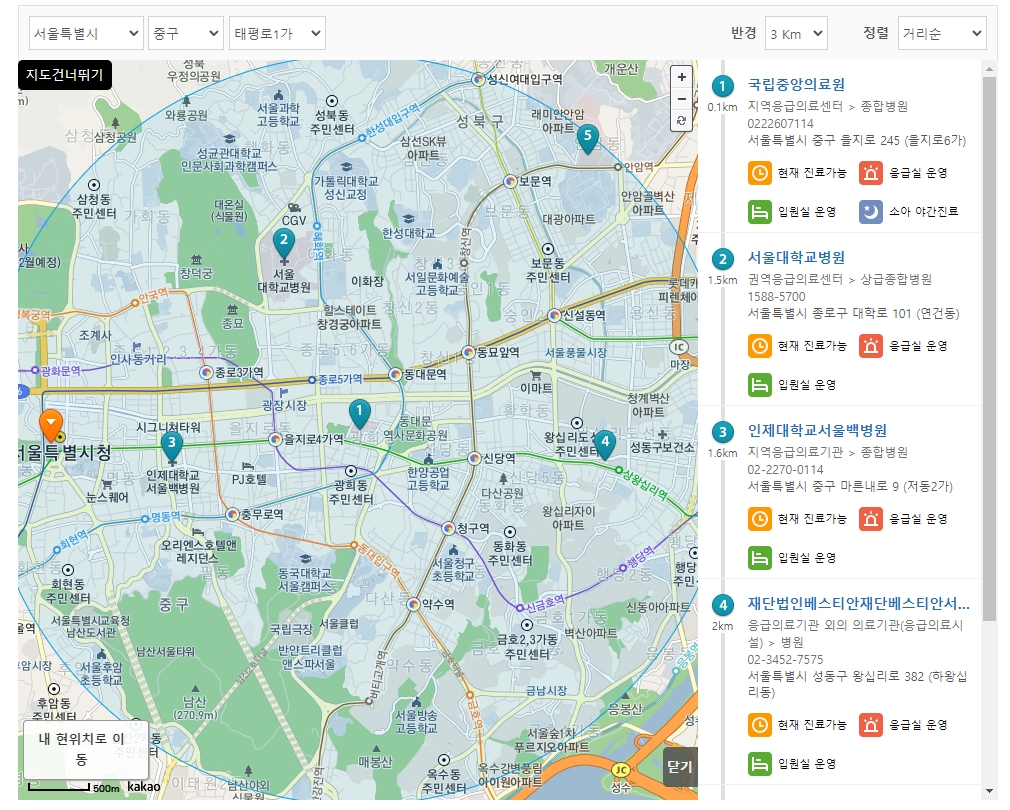Click 약수역 station label on map
The image size is (1010, 810).
coord(438,605)
